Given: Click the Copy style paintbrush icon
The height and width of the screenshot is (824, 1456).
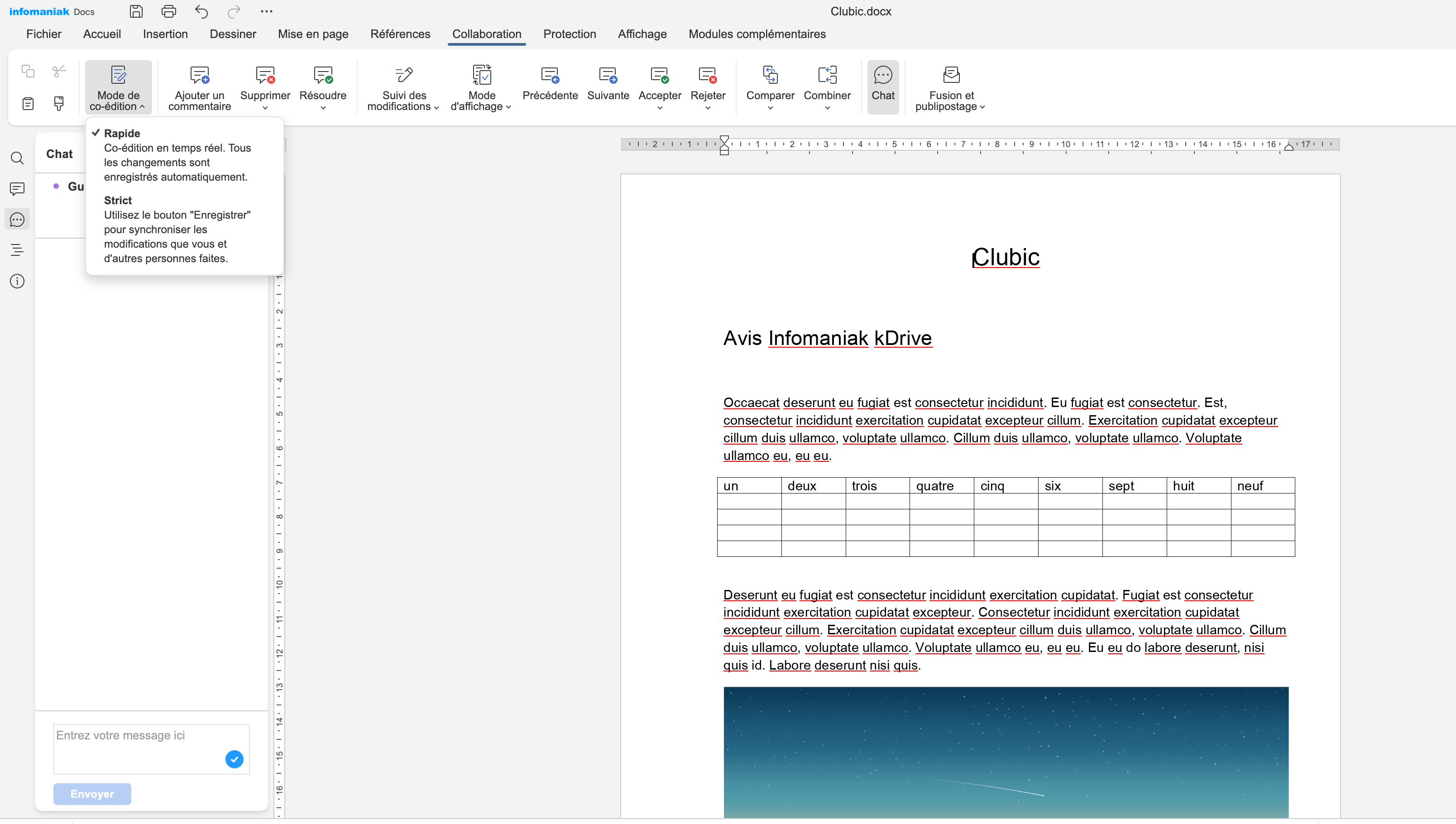Looking at the screenshot, I should click(59, 104).
